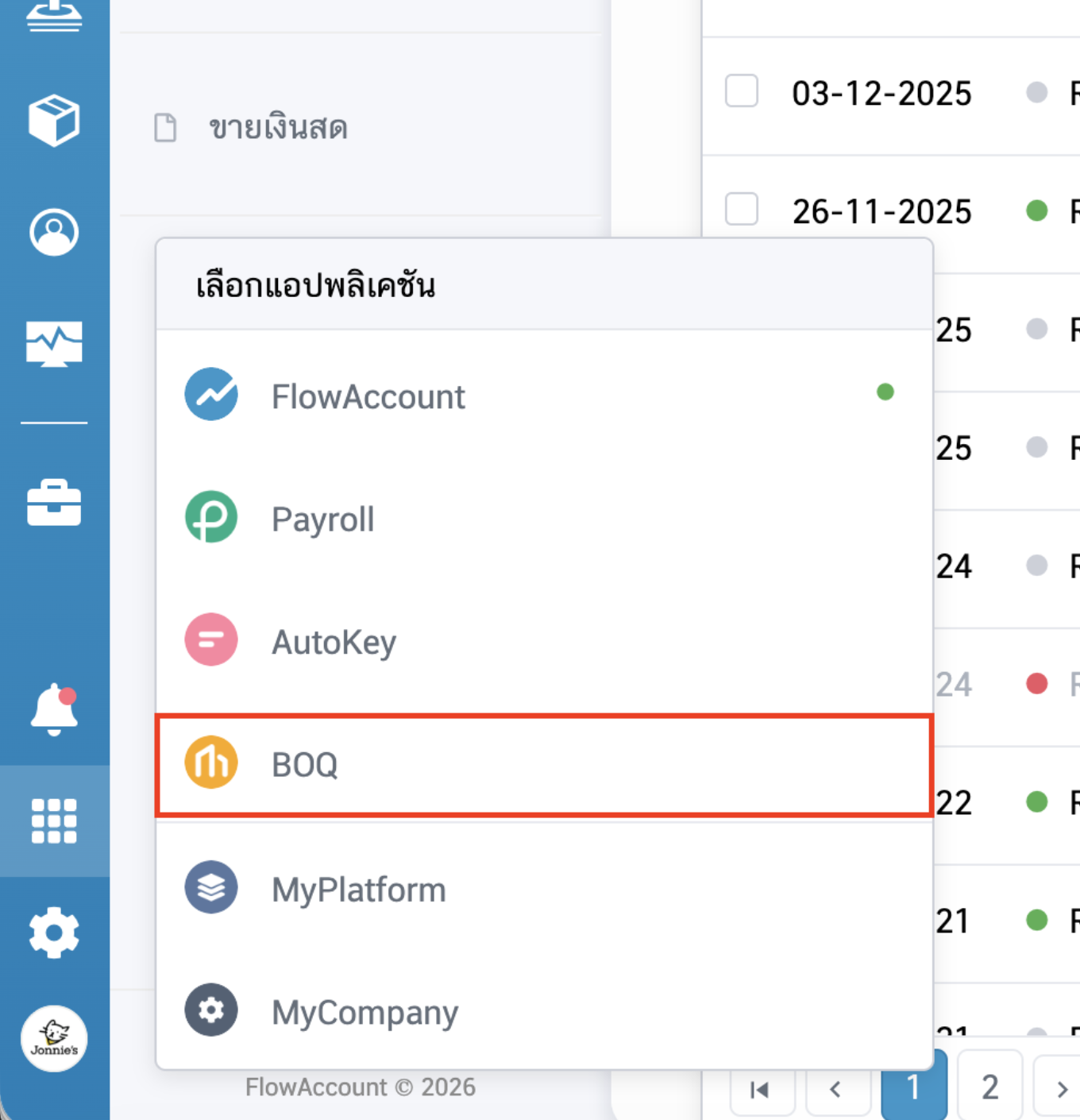1080x1120 pixels.
Task: Open settings gear in sidebar
Action: tap(54, 933)
